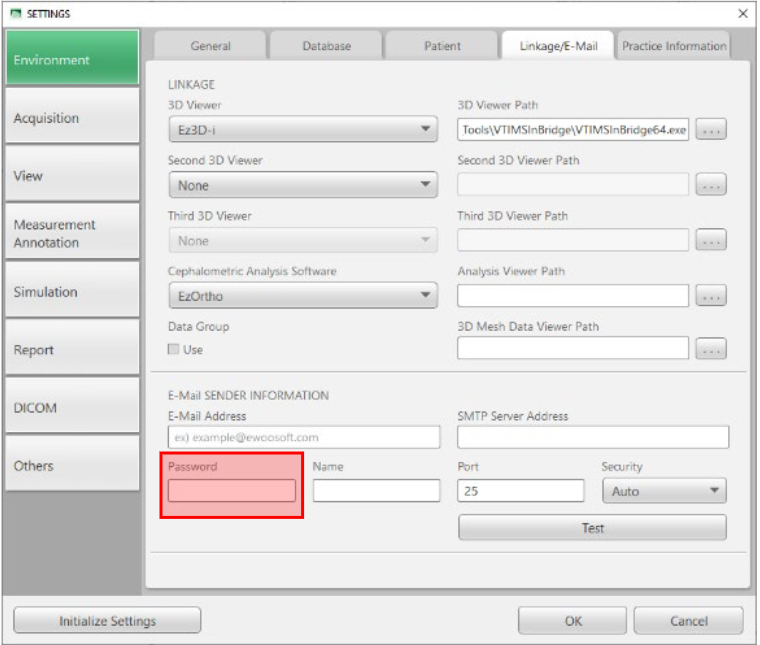Image resolution: width=760 pixels, height=645 pixels.
Task: Browse for 3D Mesh Data Viewer Path
Action: pyautogui.click(x=710, y=350)
